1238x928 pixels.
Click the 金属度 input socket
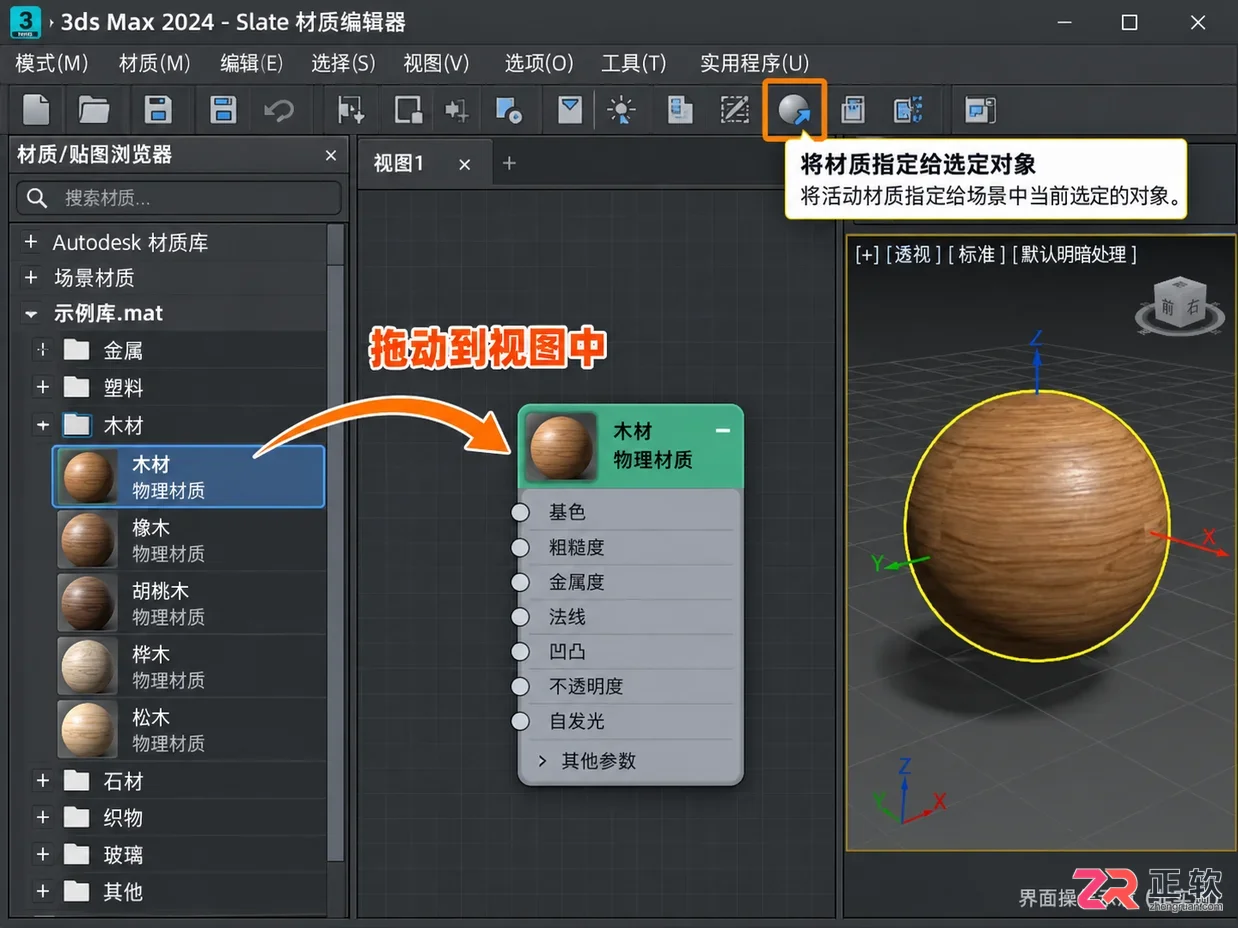point(520,582)
